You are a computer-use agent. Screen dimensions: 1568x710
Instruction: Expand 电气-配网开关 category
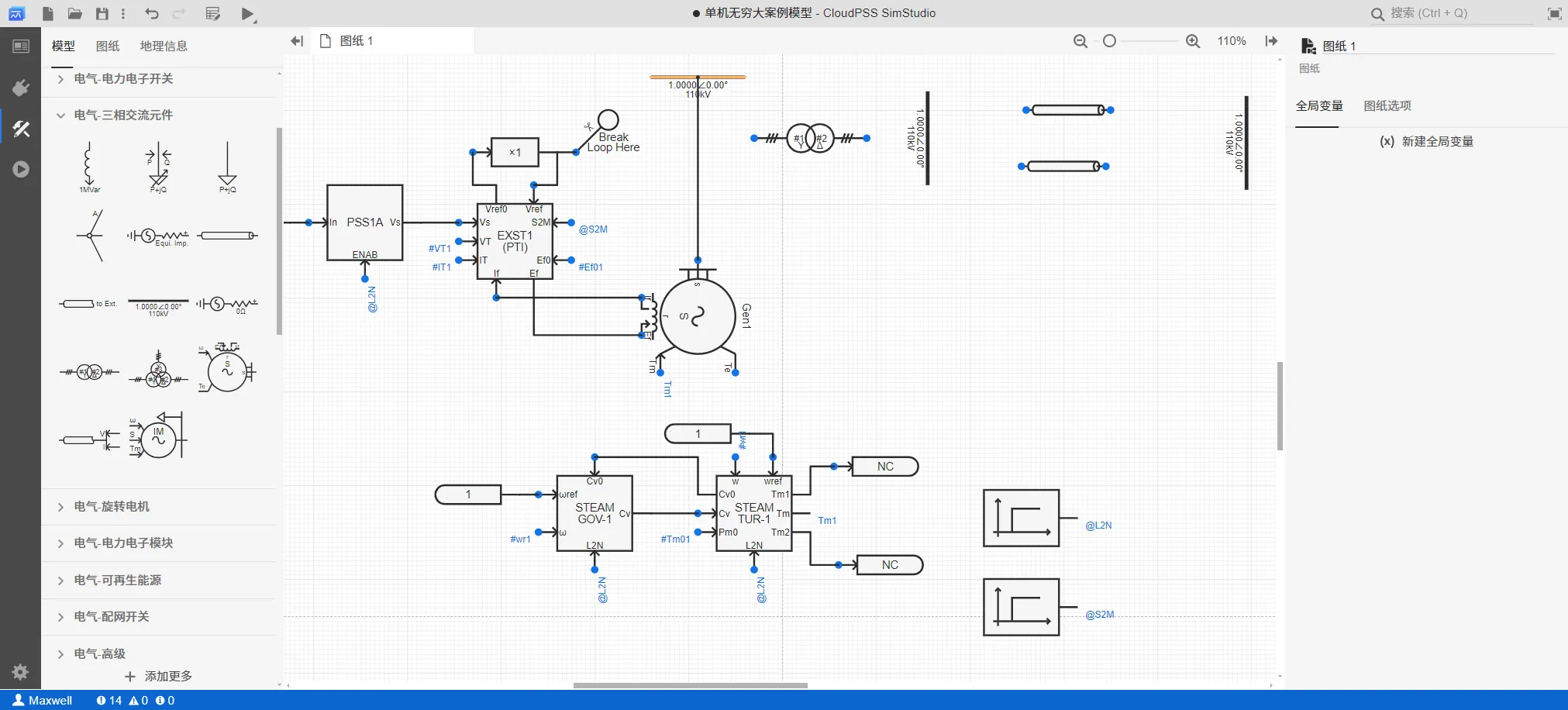point(158,616)
